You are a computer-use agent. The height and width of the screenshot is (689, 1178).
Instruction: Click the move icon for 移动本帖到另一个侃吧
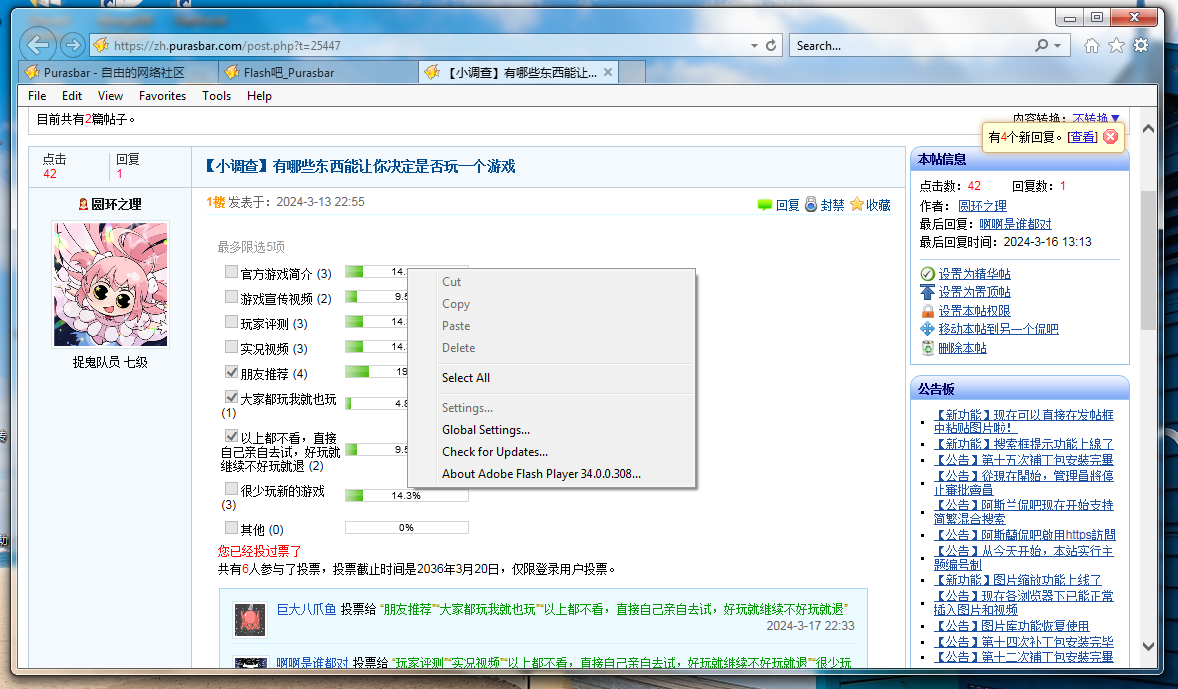click(x=928, y=328)
